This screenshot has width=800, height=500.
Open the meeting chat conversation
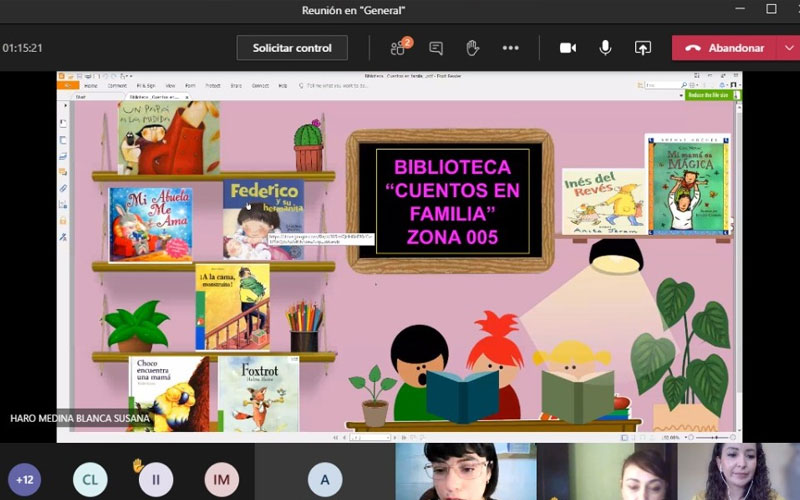click(436, 48)
